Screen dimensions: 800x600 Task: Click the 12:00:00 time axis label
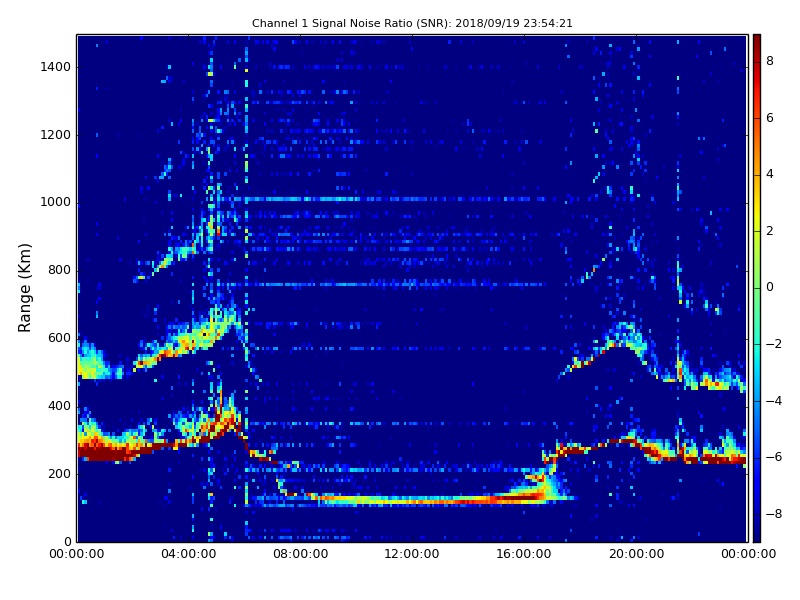coord(412,554)
